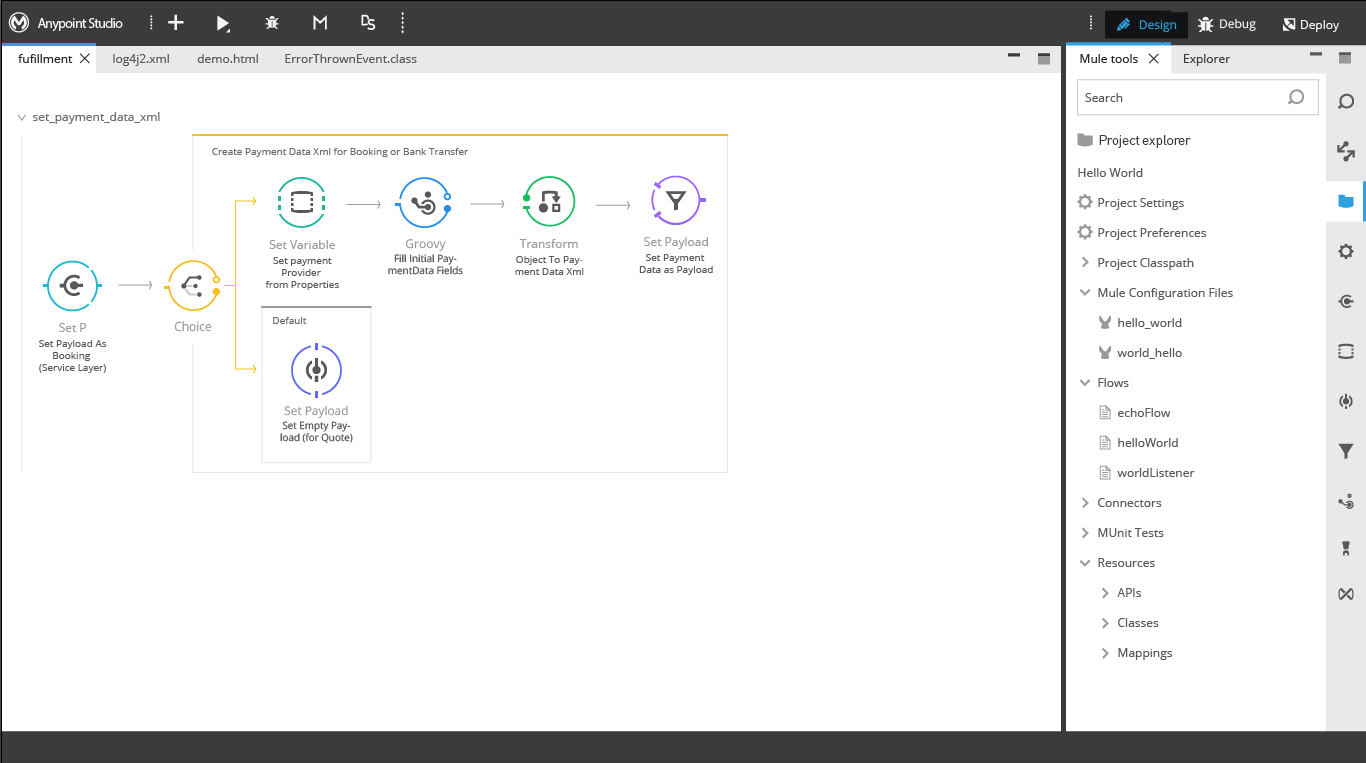This screenshot has width=1366, height=763.
Task: Collapse the Flows tree node
Action: point(1085,382)
